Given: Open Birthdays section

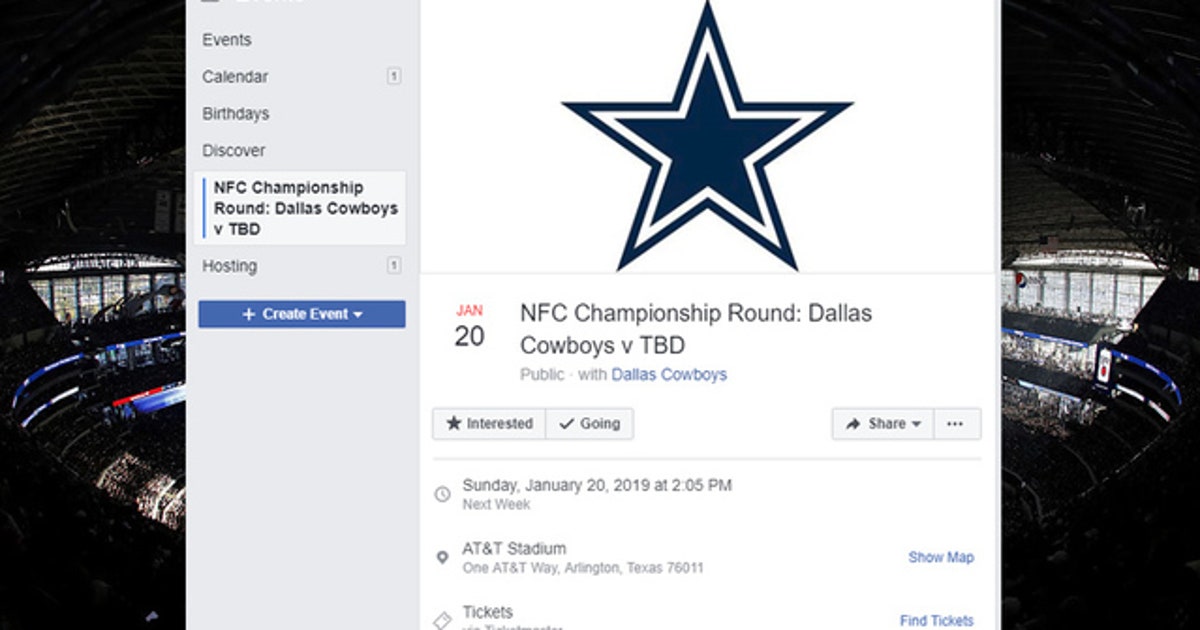Looking at the screenshot, I should point(236,114).
